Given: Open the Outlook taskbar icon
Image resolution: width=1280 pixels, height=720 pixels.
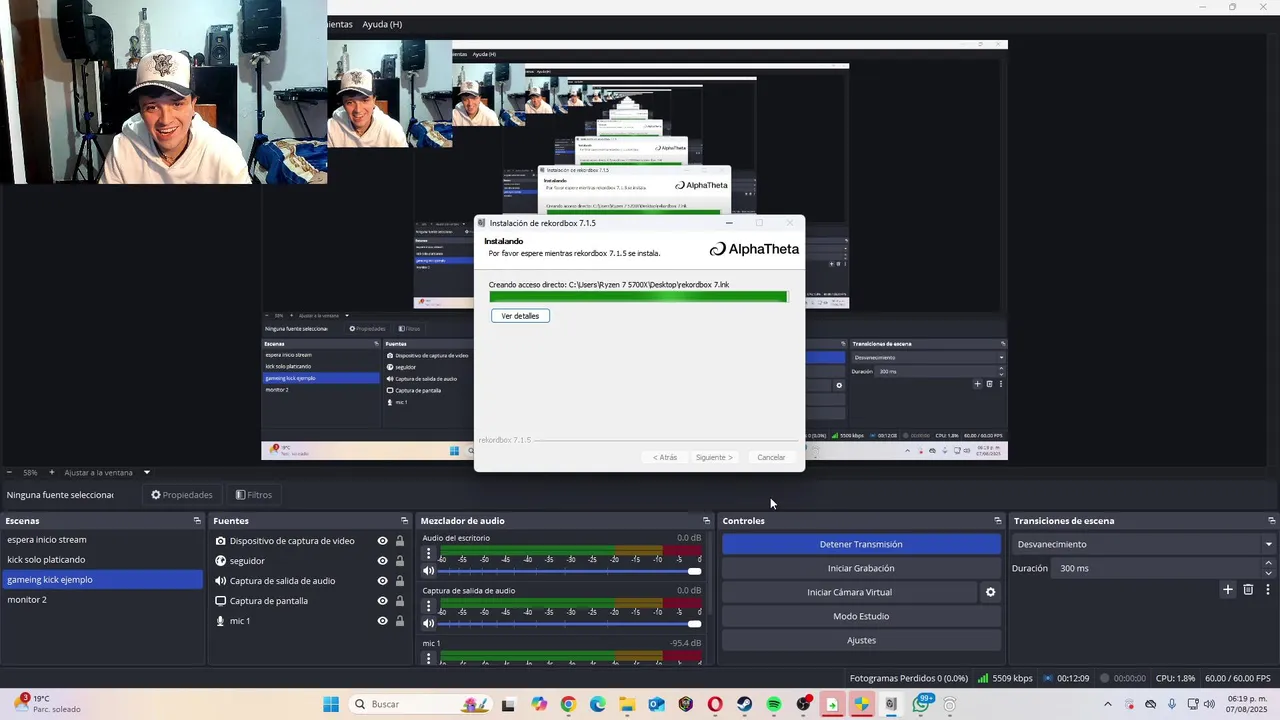Looking at the screenshot, I should (x=656, y=704).
